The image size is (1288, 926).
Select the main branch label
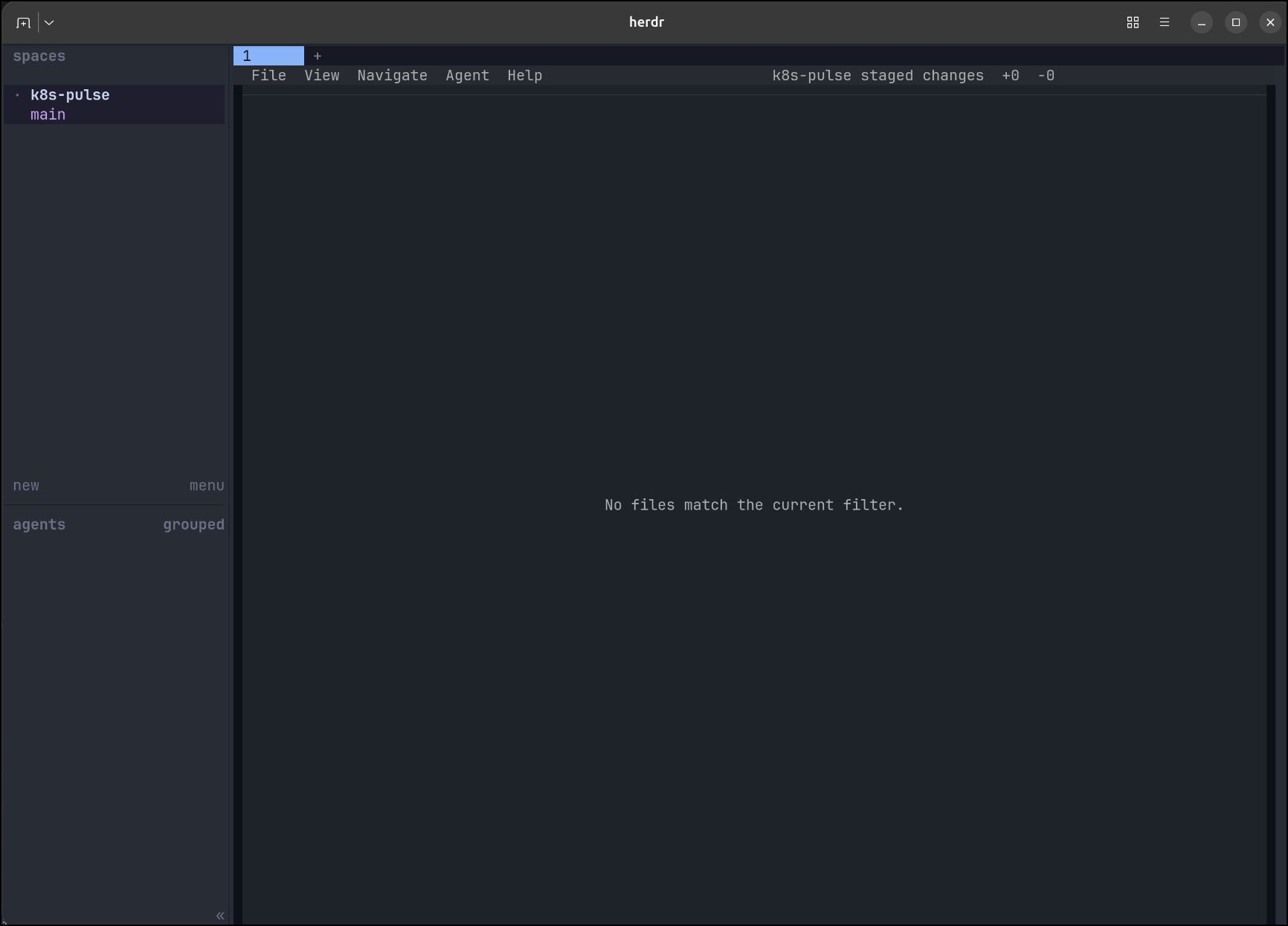click(x=48, y=115)
